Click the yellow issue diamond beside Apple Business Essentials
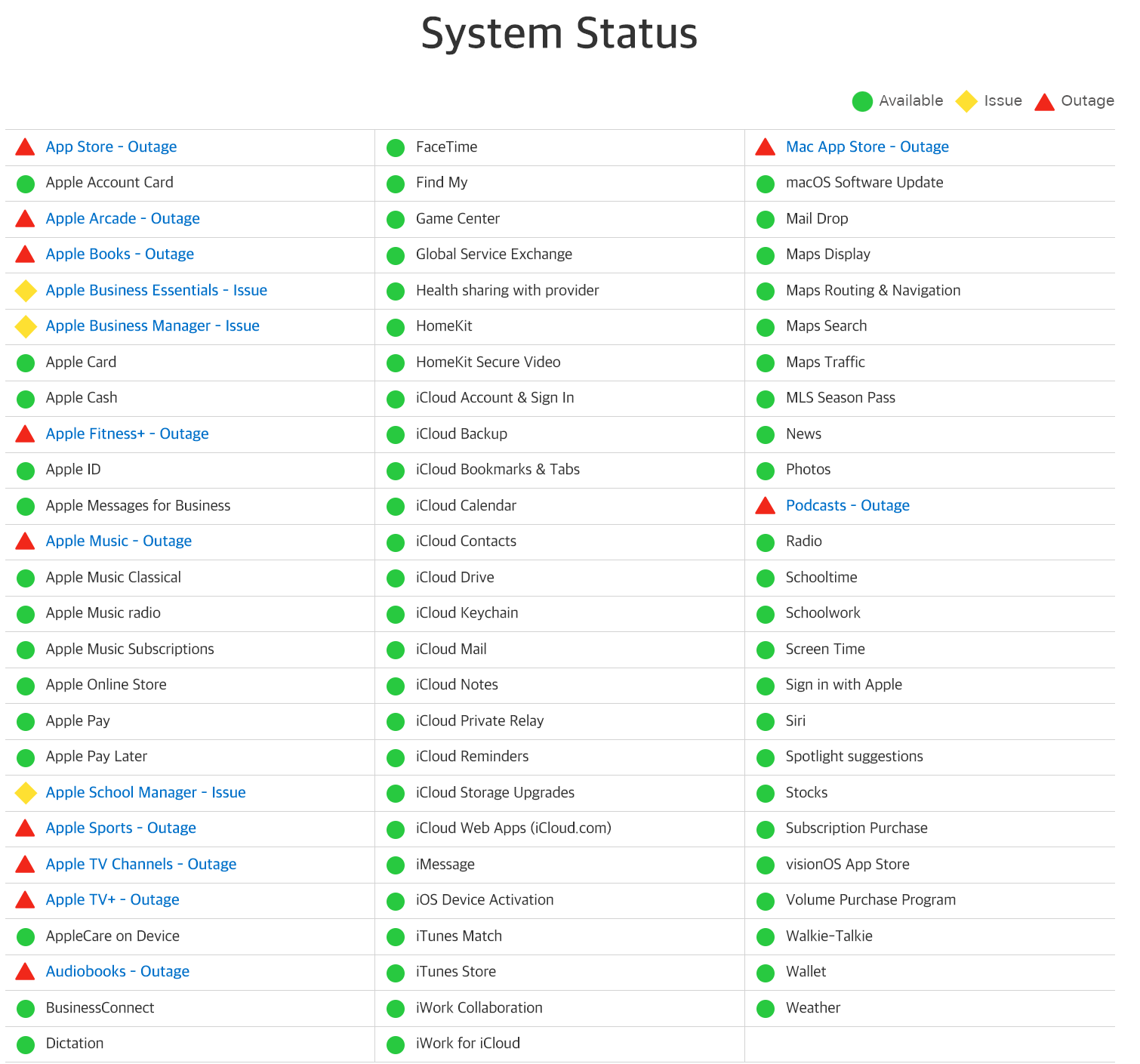The height and width of the screenshot is (1064, 1140). click(26, 291)
